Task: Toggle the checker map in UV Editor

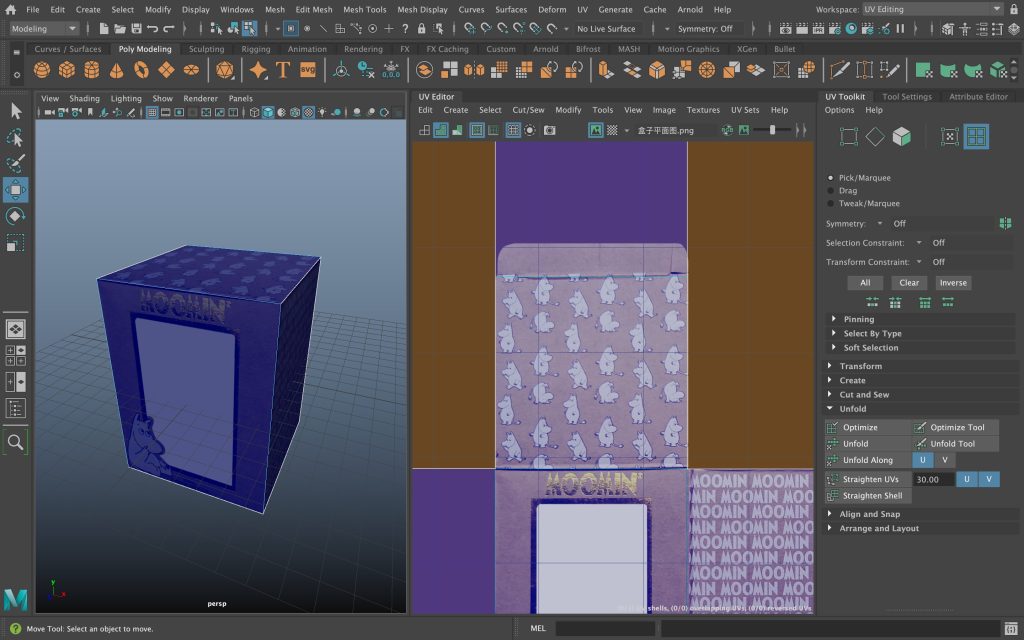Action: click(x=612, y=131)
